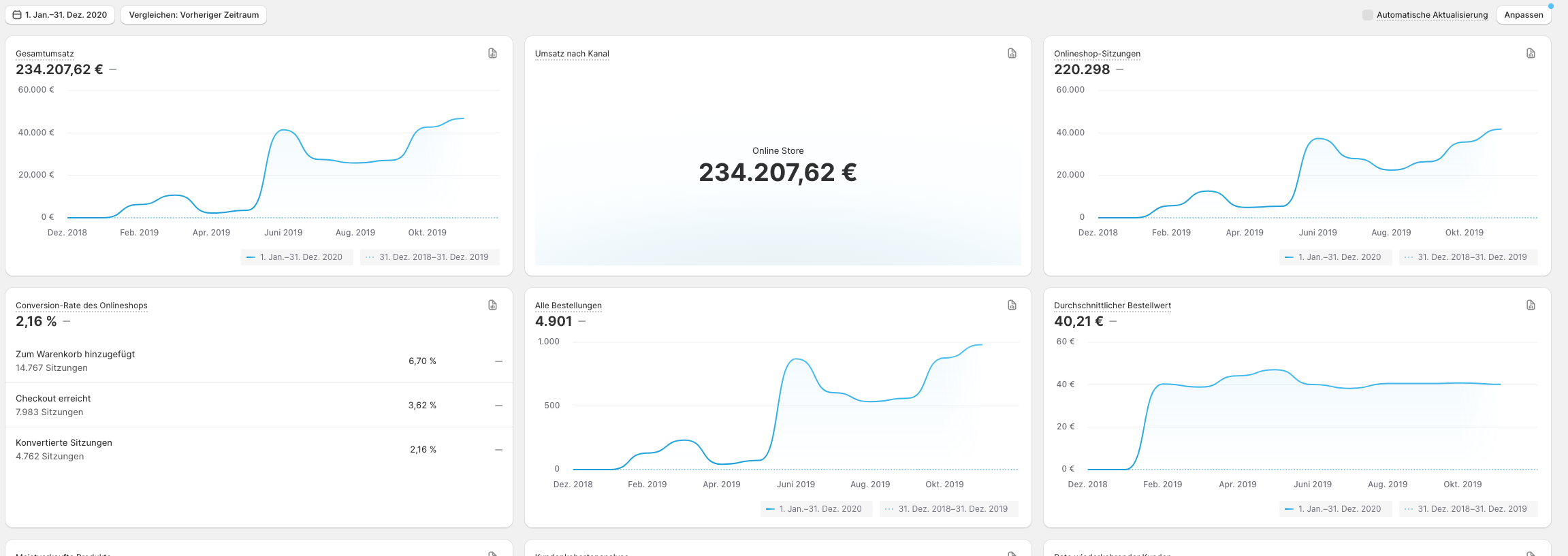Open the Onlineshop-Sitzungen title link
The image size is (1568, 556).
click(1096, 54)
